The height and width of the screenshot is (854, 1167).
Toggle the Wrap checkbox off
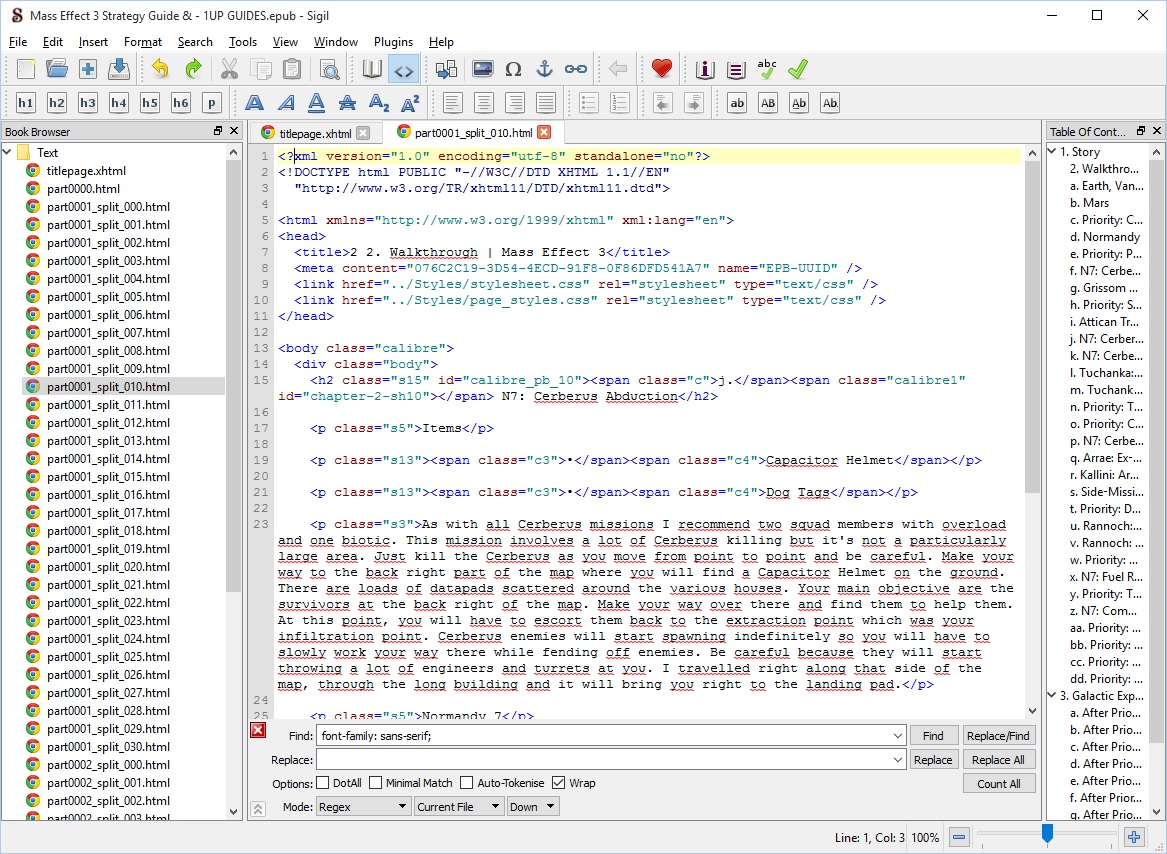(558, 783)
